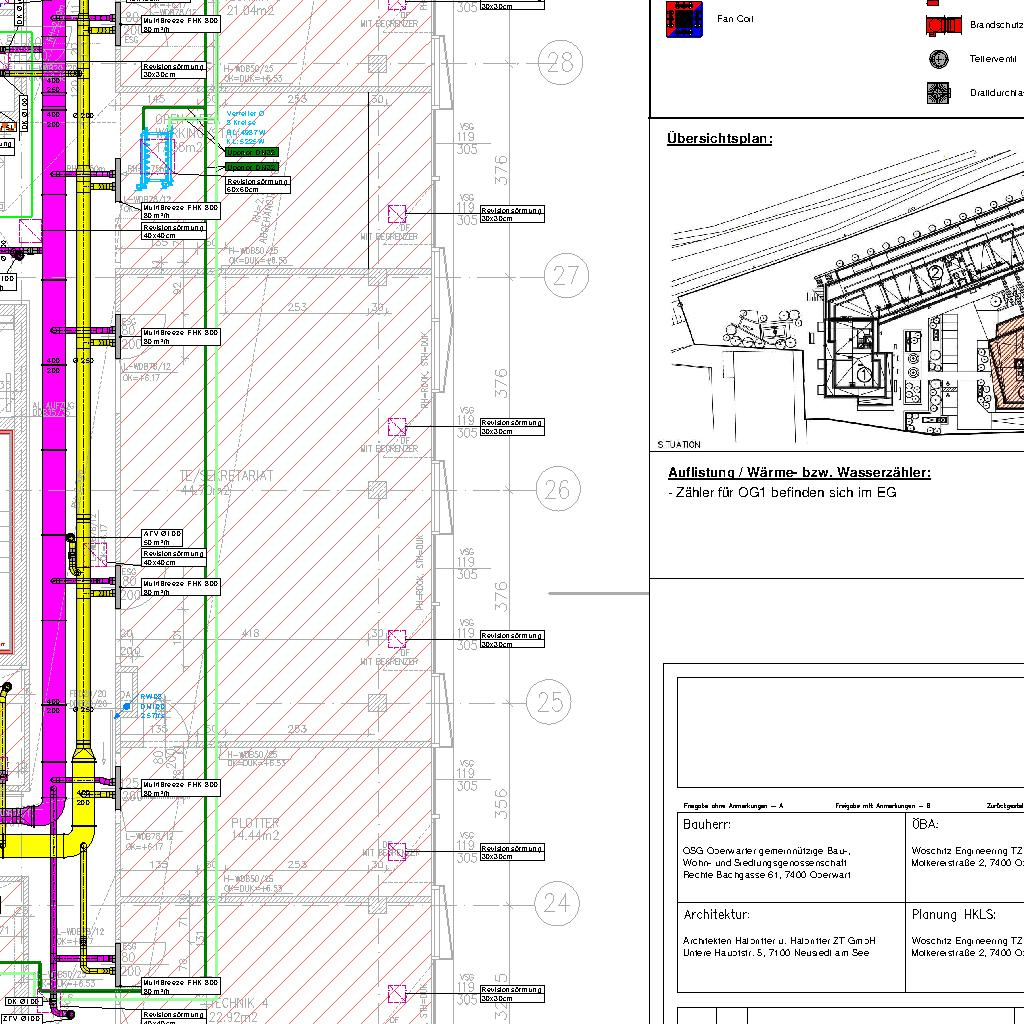1024x1024 pixels.
Task: Click the 'TE/SEKRETARIAT' room label
Action: [226, 476]
